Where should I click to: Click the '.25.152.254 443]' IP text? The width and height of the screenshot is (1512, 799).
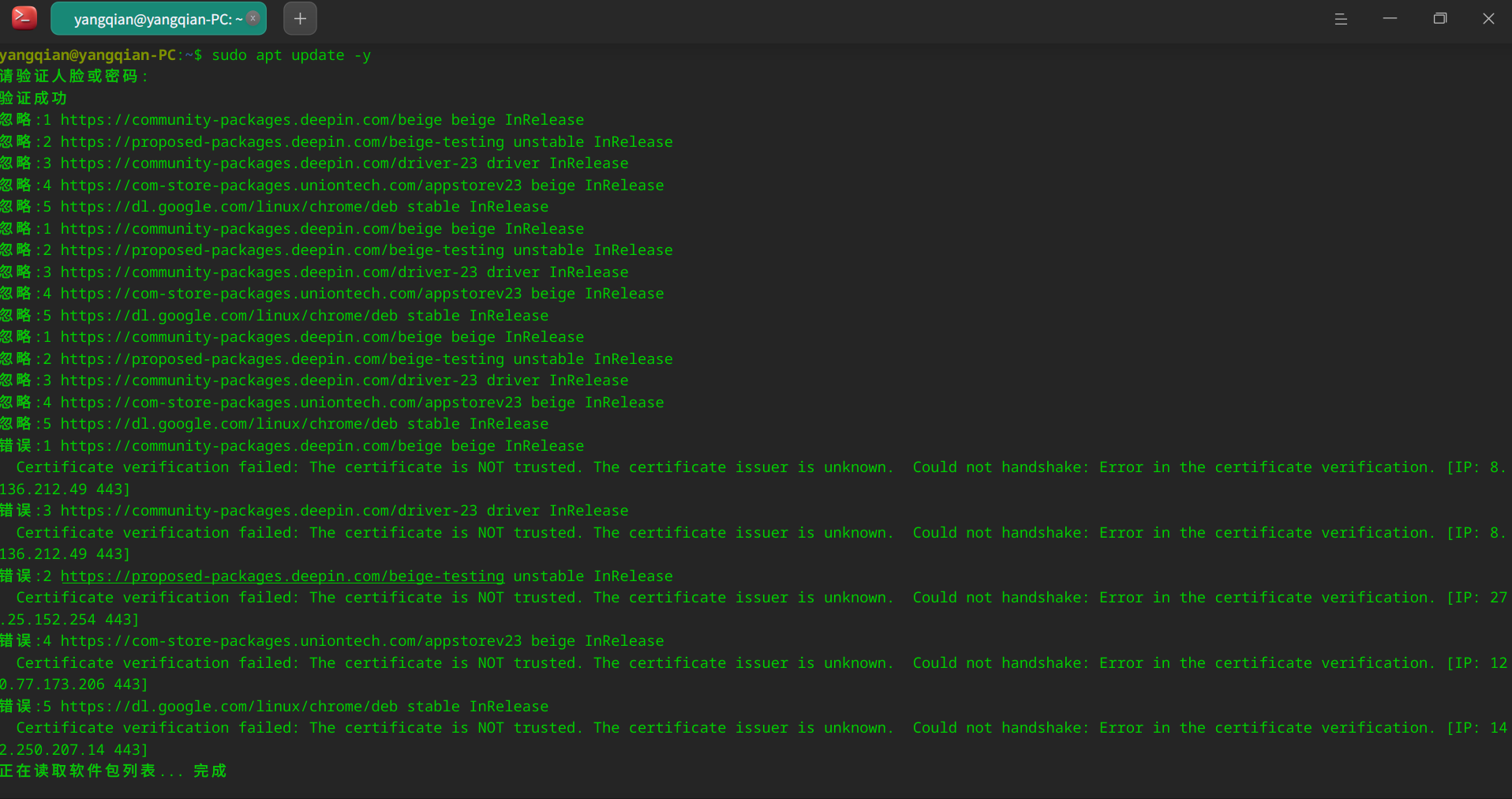click(x=69, y=620)
